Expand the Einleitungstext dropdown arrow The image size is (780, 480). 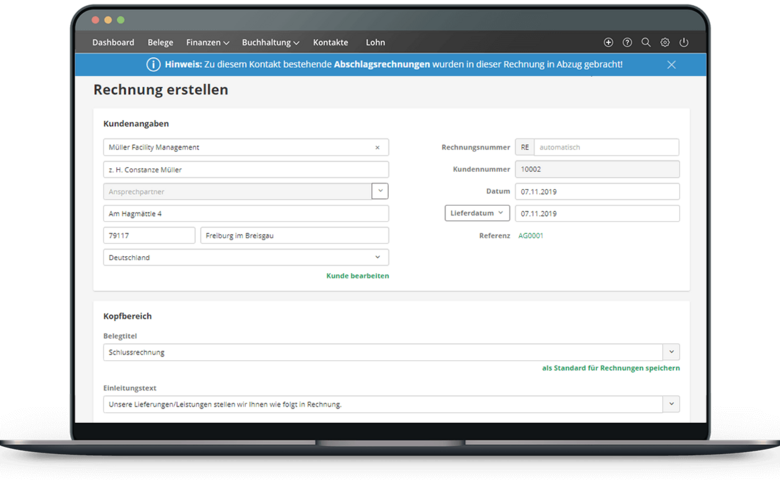point(671,404)
